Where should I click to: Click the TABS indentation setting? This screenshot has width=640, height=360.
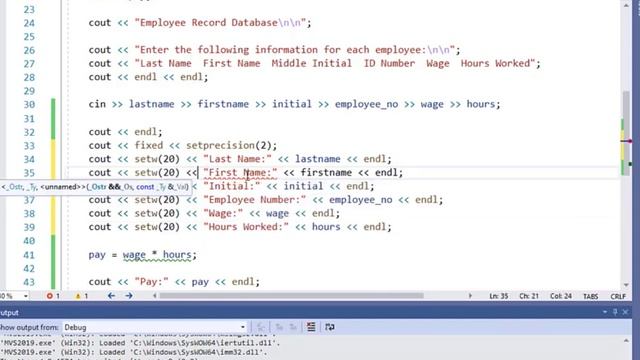tap(591, 296)
